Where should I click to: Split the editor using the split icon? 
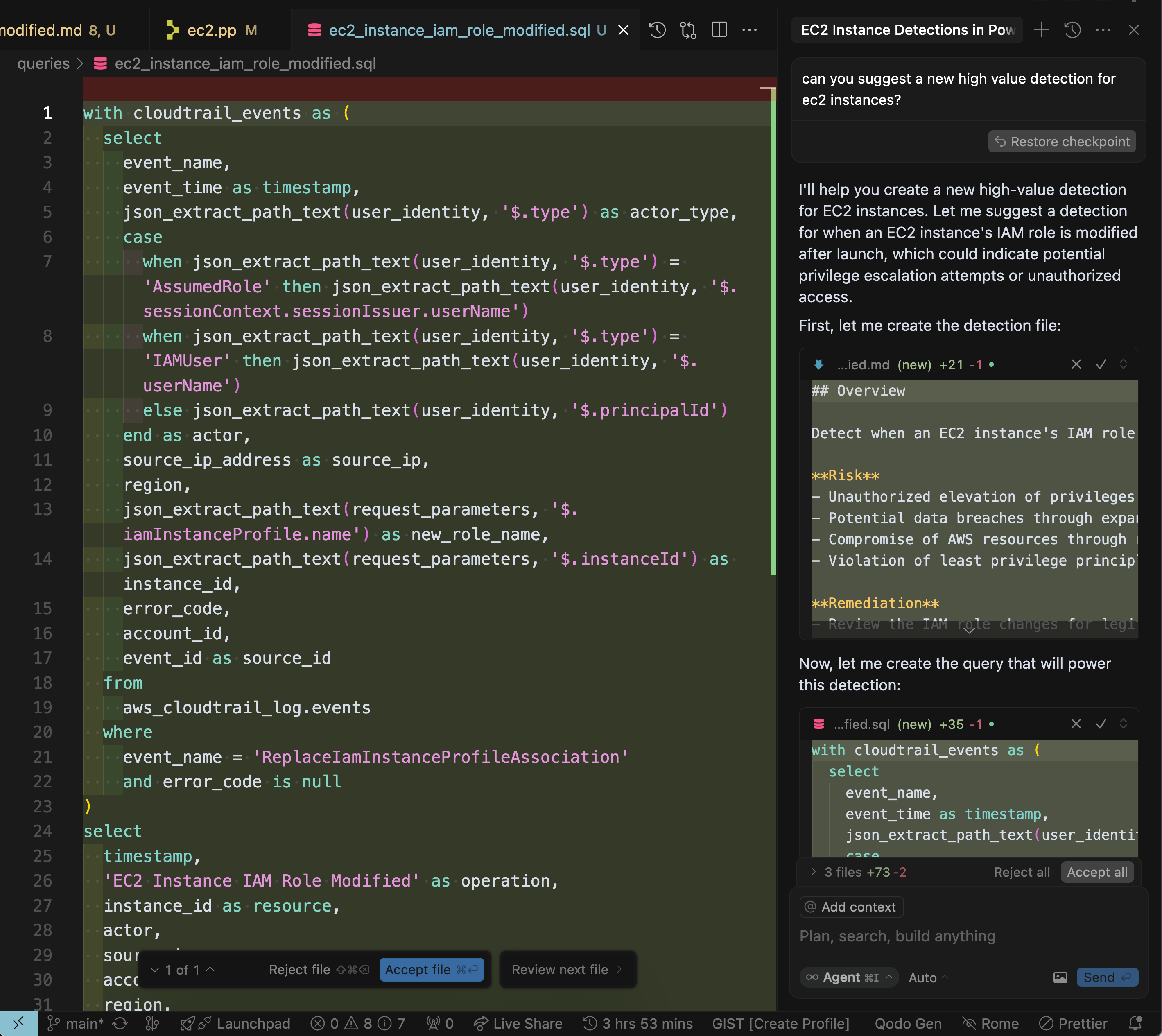719,29
